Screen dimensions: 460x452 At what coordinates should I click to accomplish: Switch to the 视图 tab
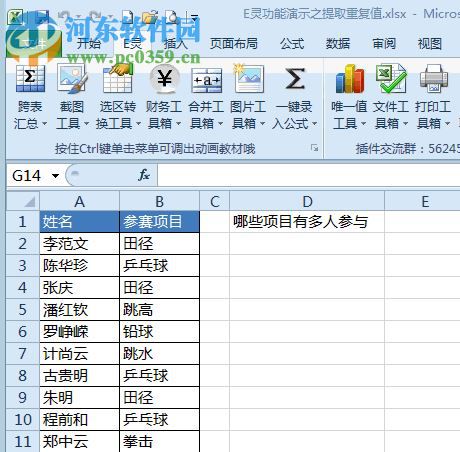click(x=430, y=44)
